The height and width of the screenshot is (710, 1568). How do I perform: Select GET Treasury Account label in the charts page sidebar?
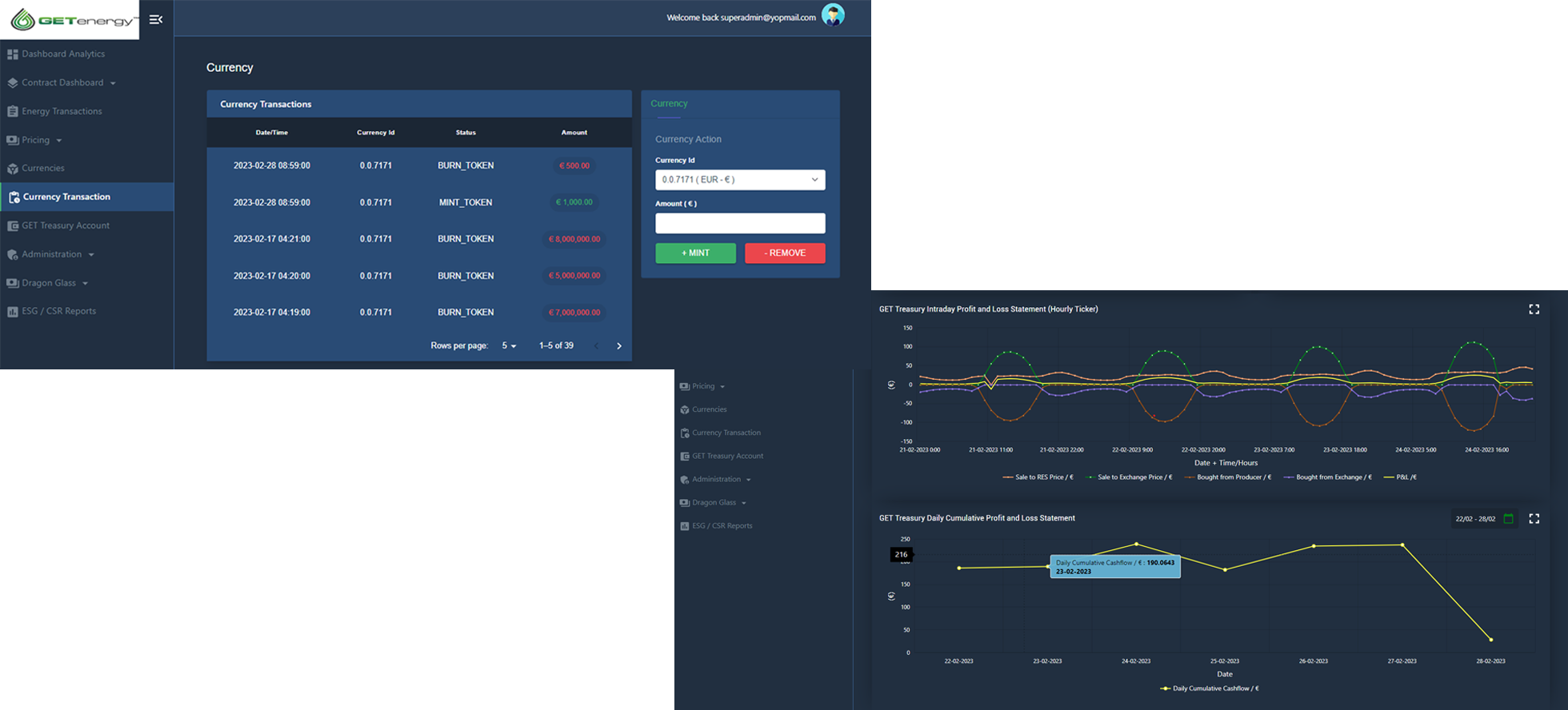point(728,456)
